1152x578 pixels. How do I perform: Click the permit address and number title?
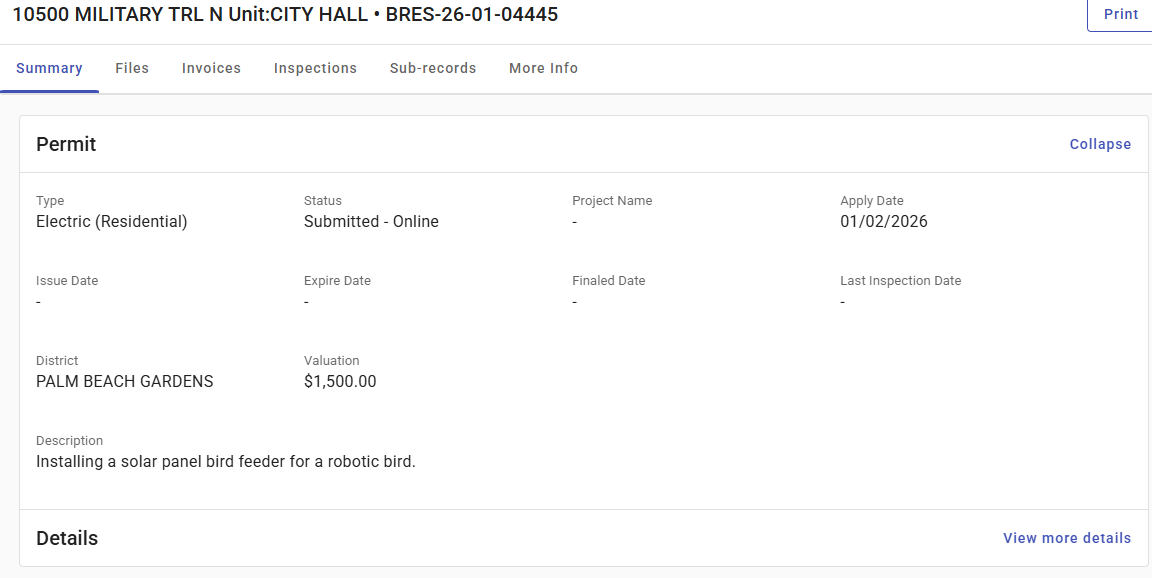(x=285, y=14)
